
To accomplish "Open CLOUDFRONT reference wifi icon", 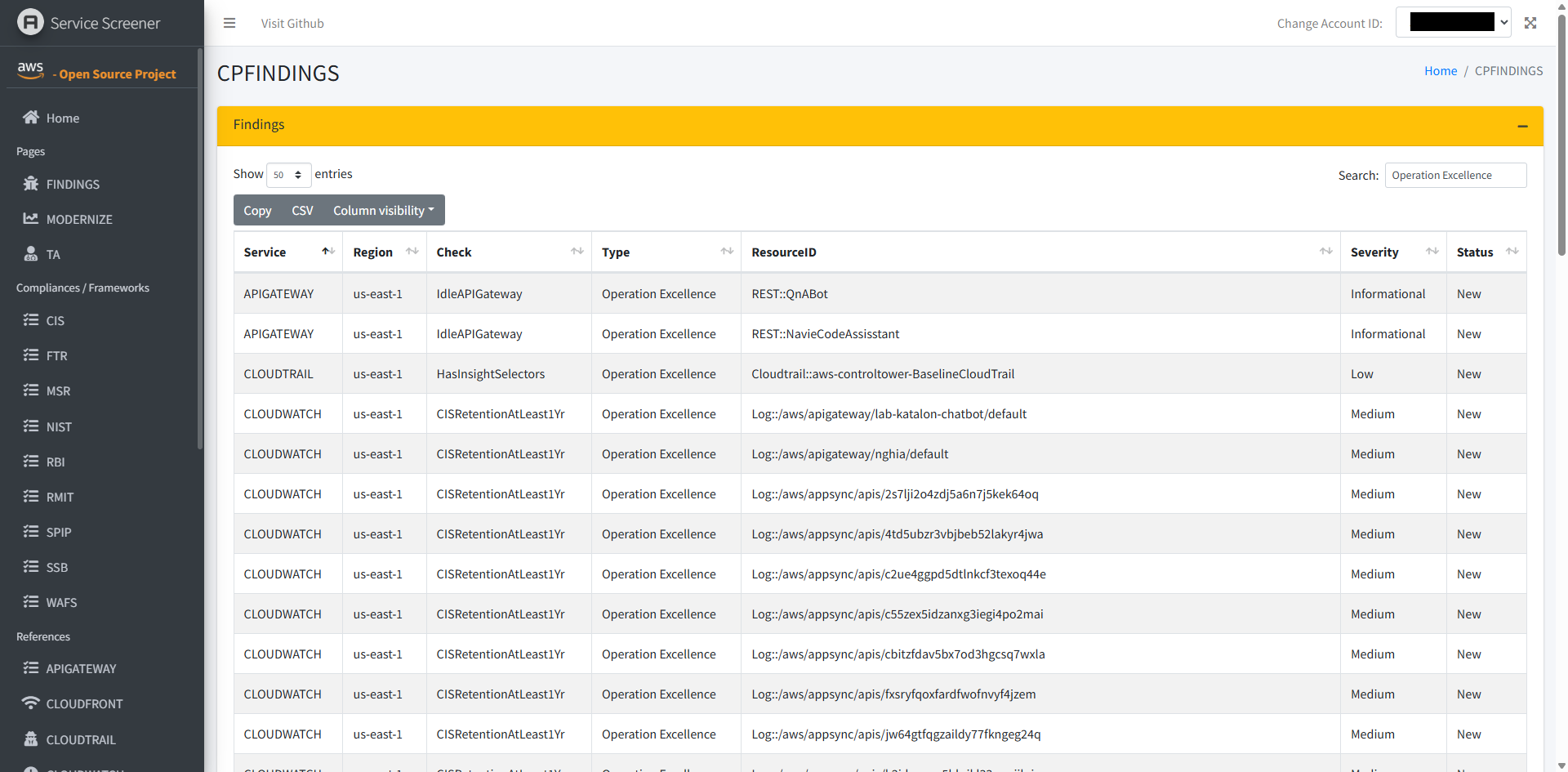I will point(31,703).
